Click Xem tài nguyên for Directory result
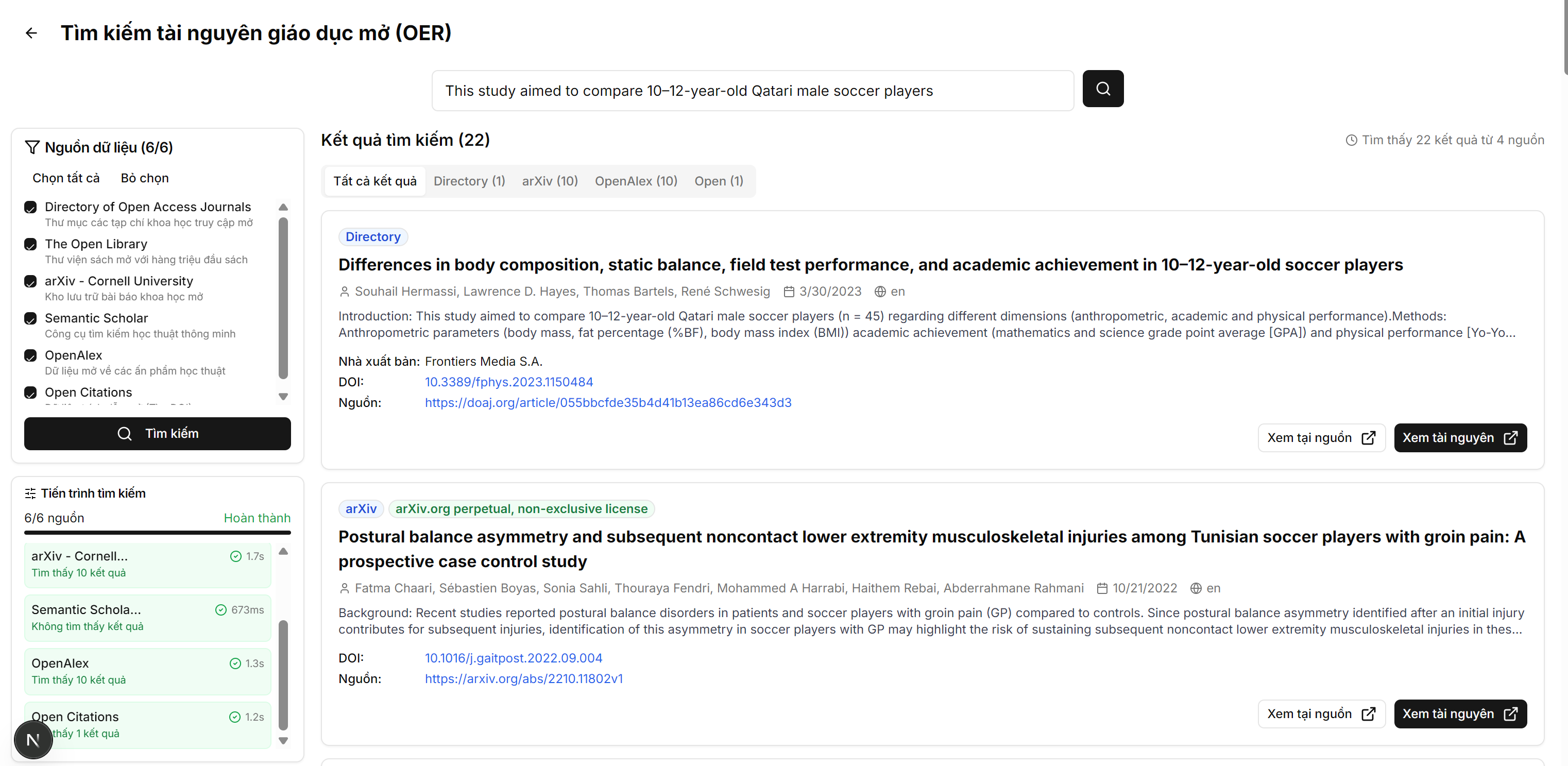Image resolution: width=1568 pixels, height=766 pixels. pyautogui.click(x=1460, y=438)
